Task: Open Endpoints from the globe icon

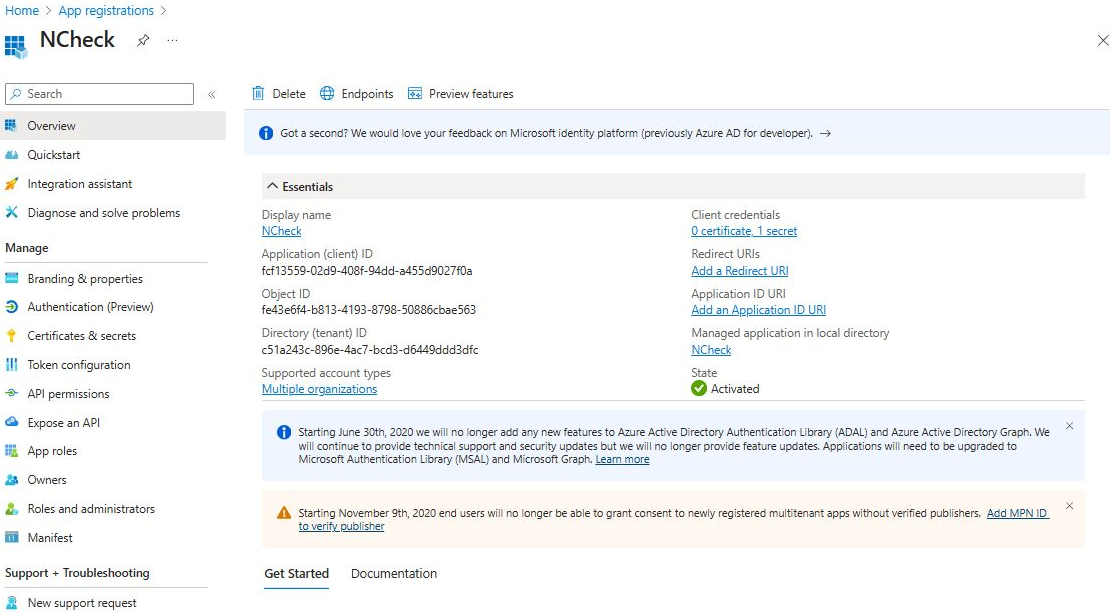Action: coord(327,94)
